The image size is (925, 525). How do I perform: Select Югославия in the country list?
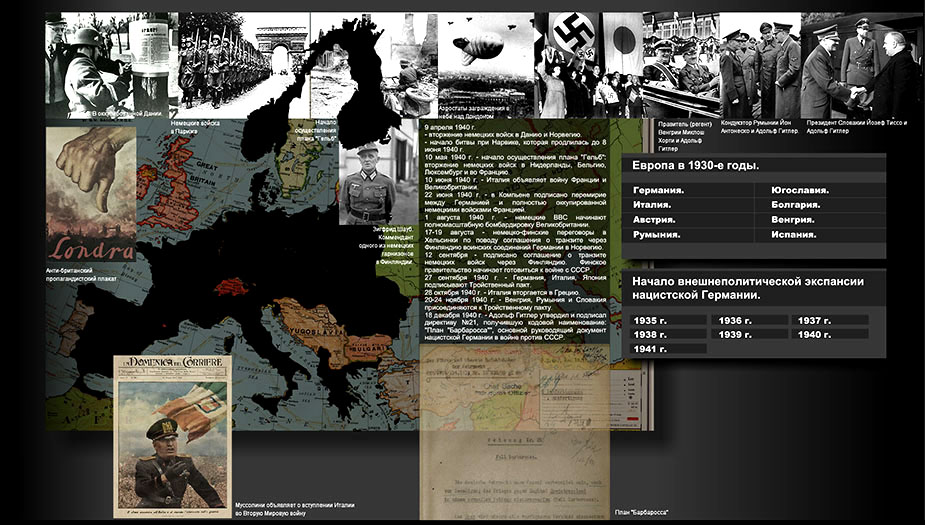[x=804, y=189]
